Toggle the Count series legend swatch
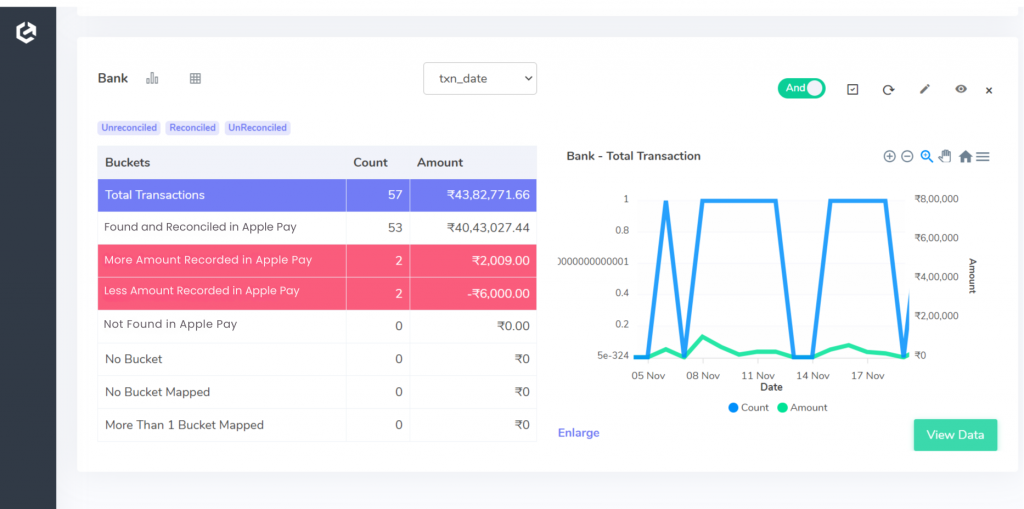1024x509 pixels. click(733, 408)
